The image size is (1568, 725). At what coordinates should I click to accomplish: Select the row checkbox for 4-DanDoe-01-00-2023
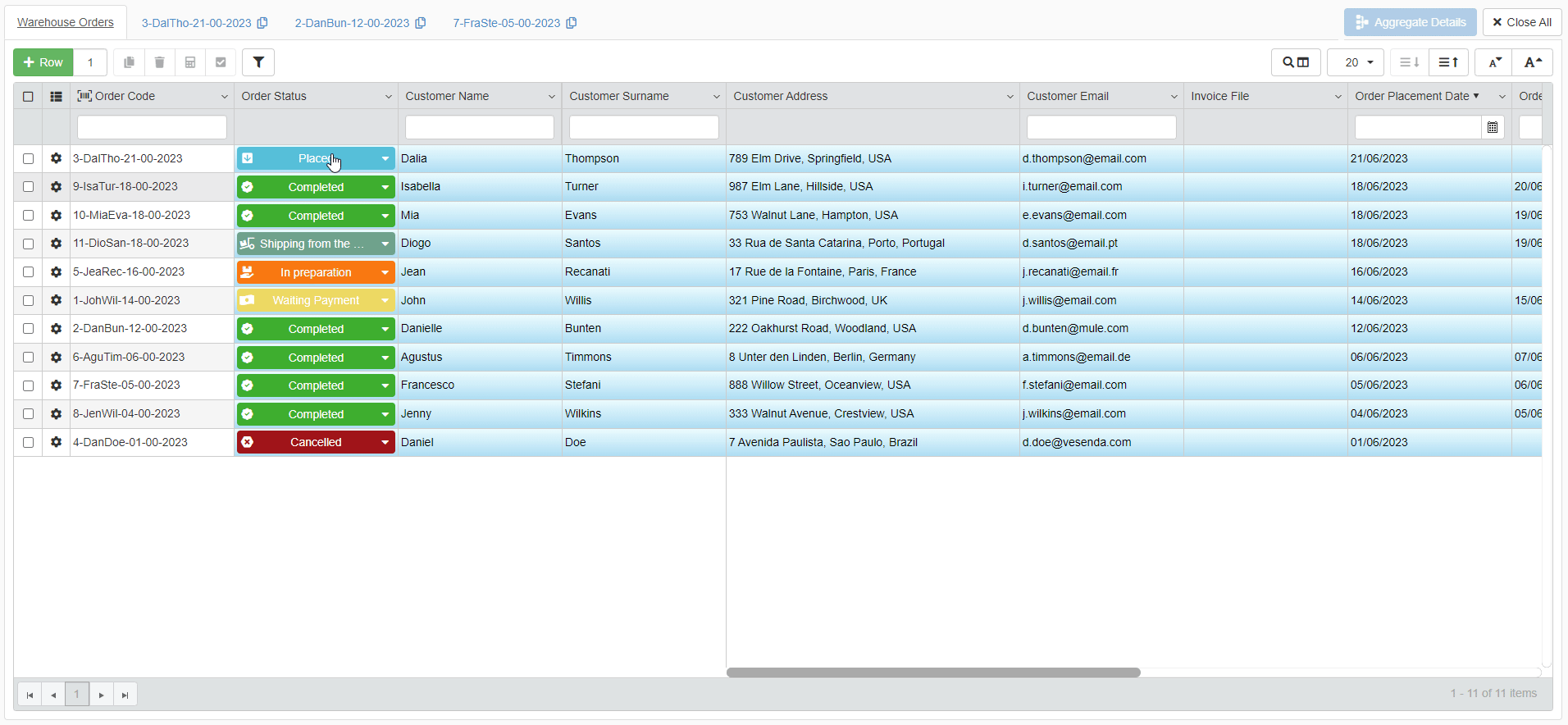[x=28, y=442]
